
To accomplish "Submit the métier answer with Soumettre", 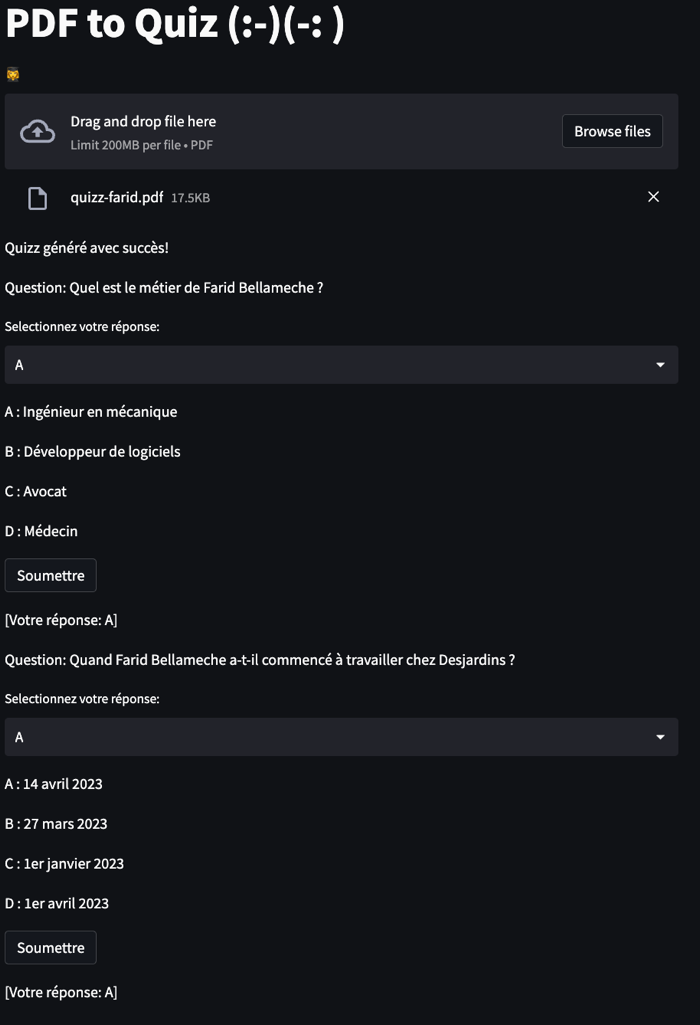I will (x=51, y=575).
